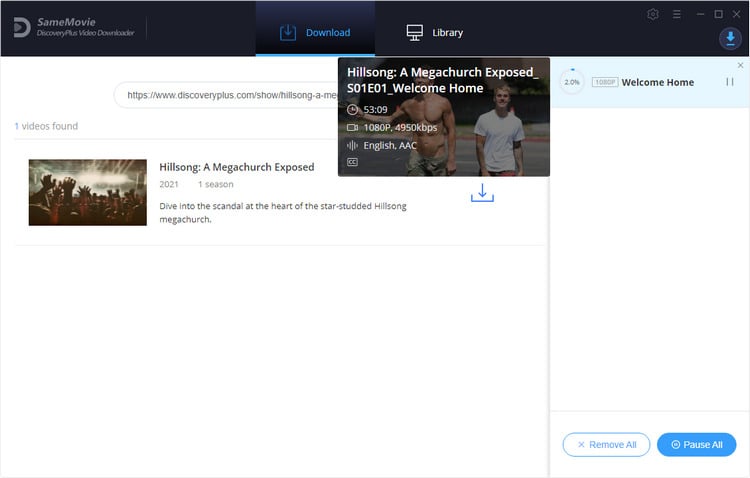Download Hillsong: A Megachurch Exposed
The width and height of the screenshot is (750, 478).
482,193
